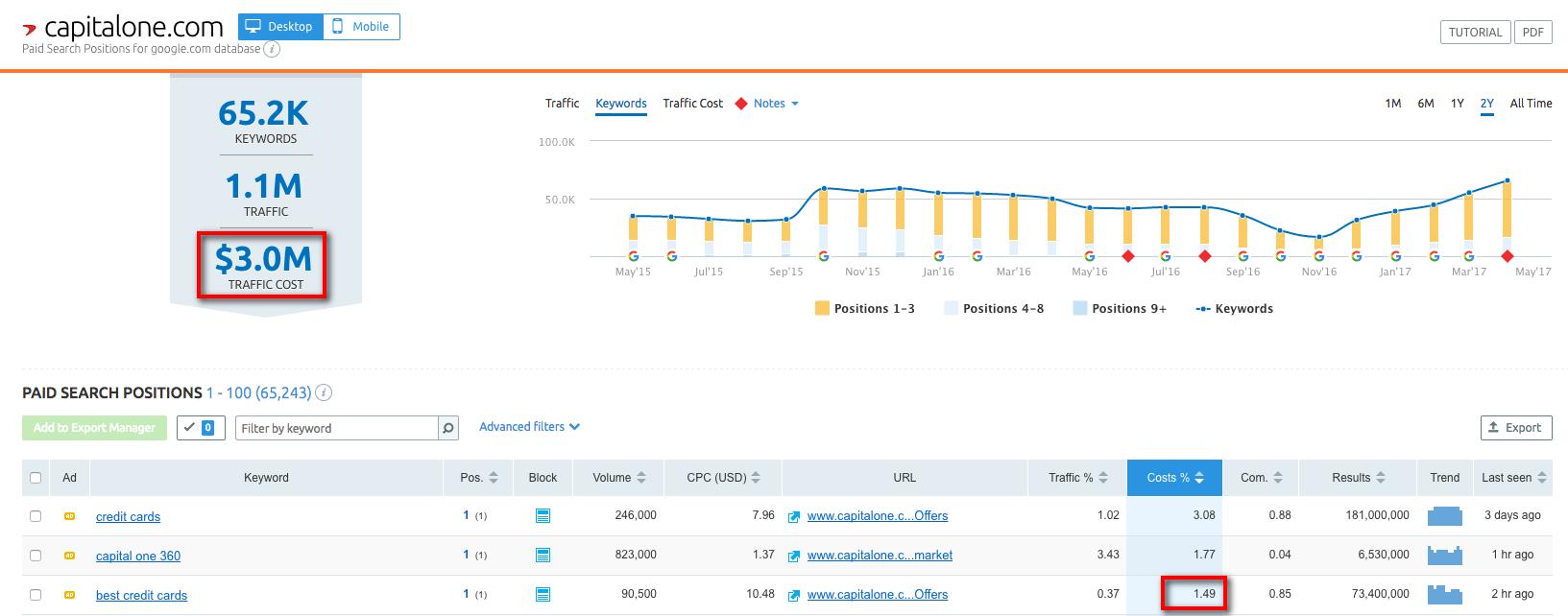1568x616 pixels.
Task: Toggle the Keywords line in legend
Action: pyautogui.click(x=1235, y=308)
